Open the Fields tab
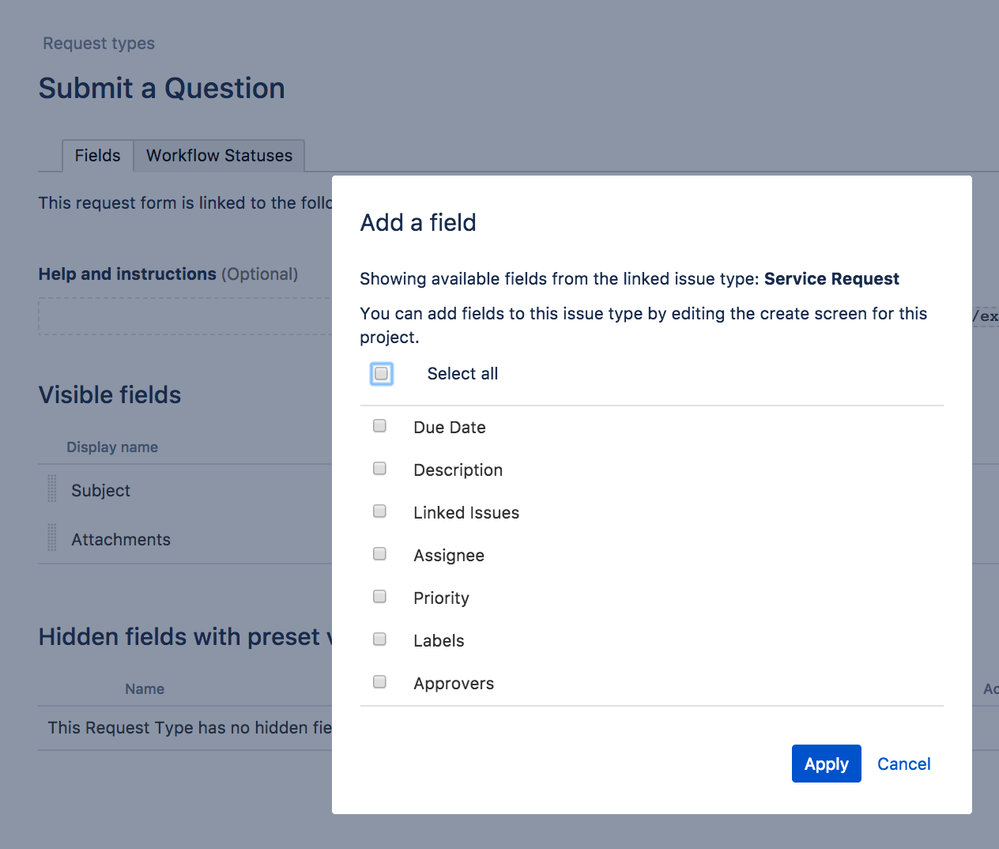The image size is (999, 849). pyautogui.click(x=97, y=155)
